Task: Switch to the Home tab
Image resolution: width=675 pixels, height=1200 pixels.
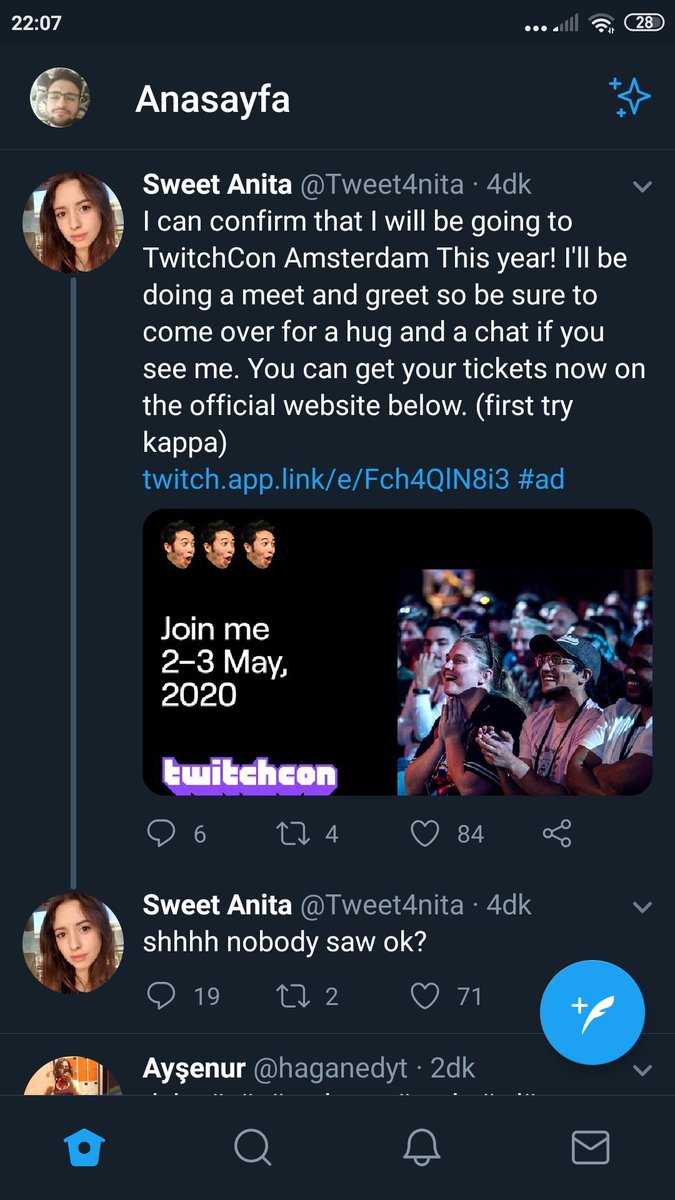Action: [x=85, y=1147]
